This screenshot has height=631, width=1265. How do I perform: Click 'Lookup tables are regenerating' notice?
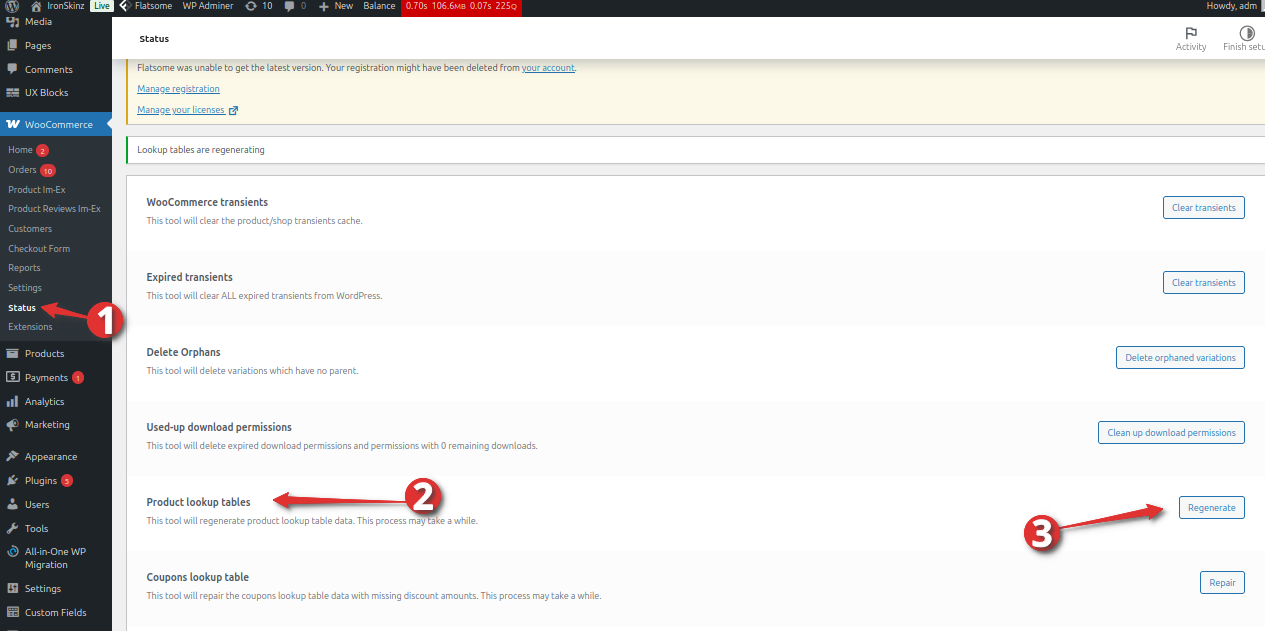pyautogui.click(x=201, y=150)
